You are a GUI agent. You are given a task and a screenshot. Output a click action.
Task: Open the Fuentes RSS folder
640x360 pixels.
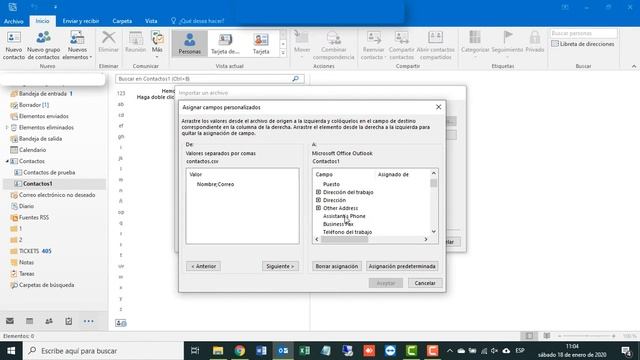tap(34, 218)
